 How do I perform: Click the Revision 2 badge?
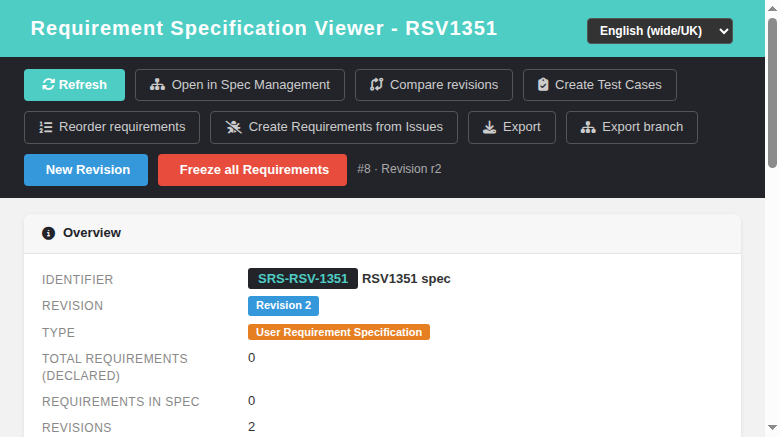pyautogui.click(x=284, y=306)
